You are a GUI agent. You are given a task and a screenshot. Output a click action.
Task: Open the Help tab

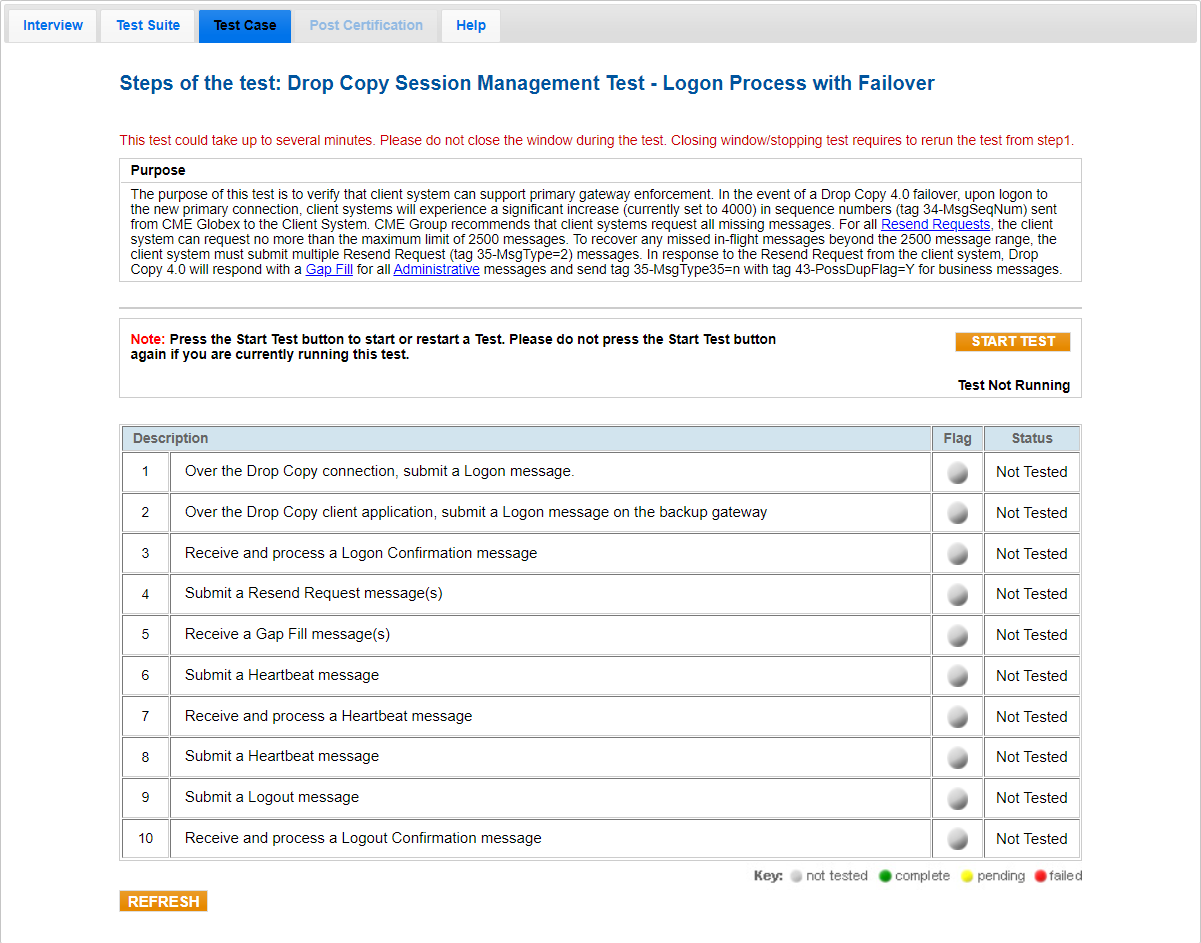pos(471,26)
